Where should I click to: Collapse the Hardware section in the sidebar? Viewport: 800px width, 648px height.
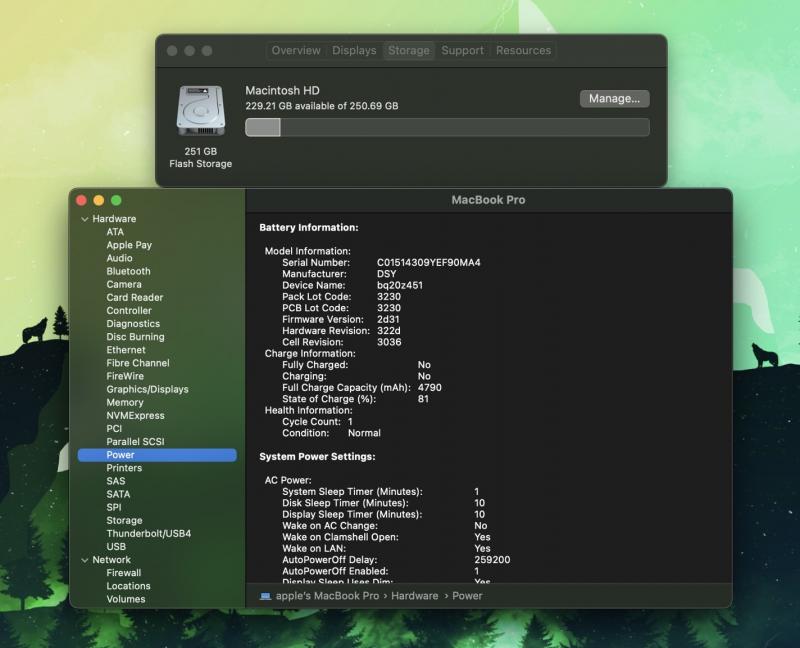(x=85, y=219)
